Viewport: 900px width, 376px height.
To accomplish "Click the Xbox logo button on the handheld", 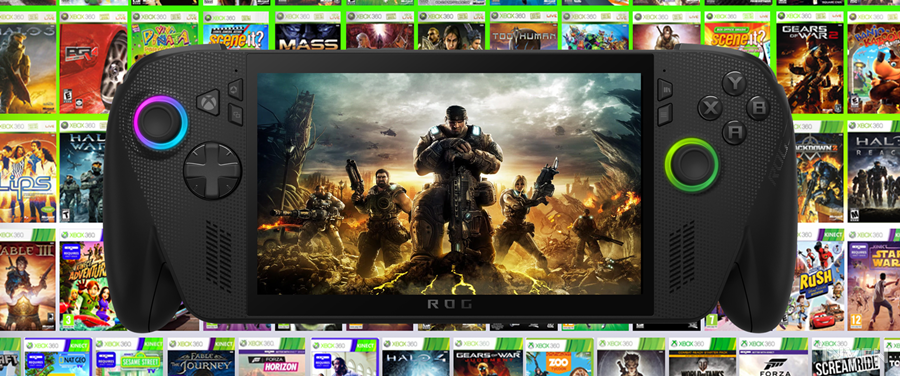I will click(x=208, y=102).
